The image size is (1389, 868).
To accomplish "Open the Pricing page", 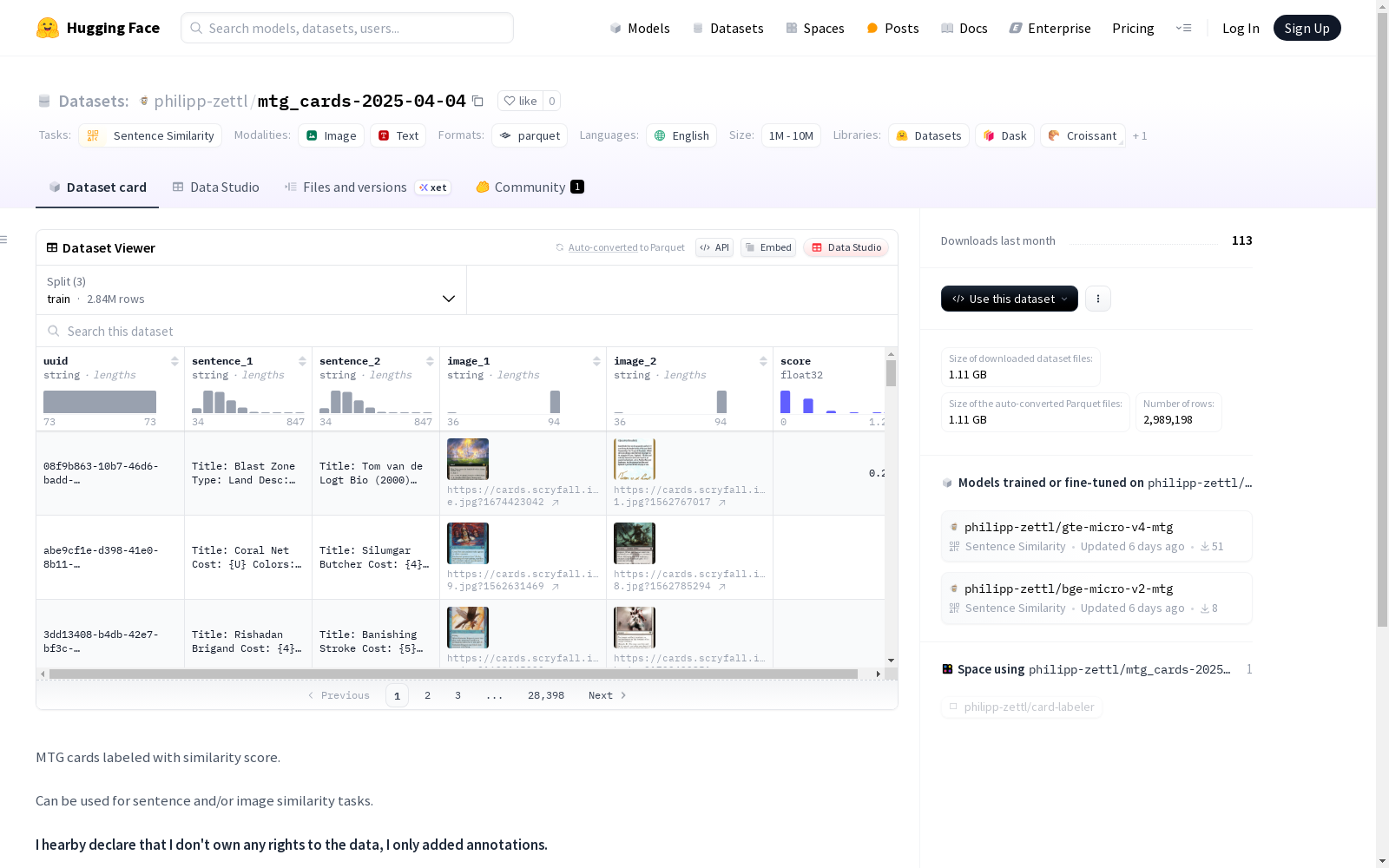I will (1133, 28).
